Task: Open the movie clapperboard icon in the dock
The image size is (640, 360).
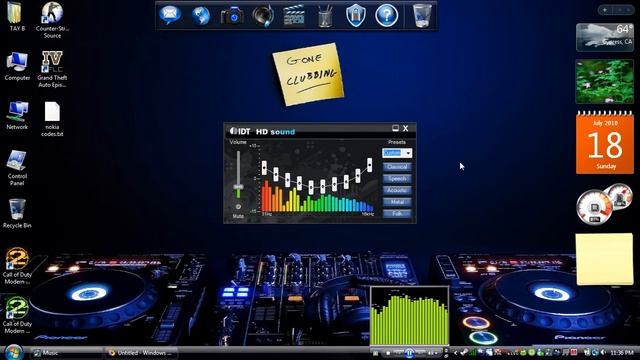Action: coord(294,16)
